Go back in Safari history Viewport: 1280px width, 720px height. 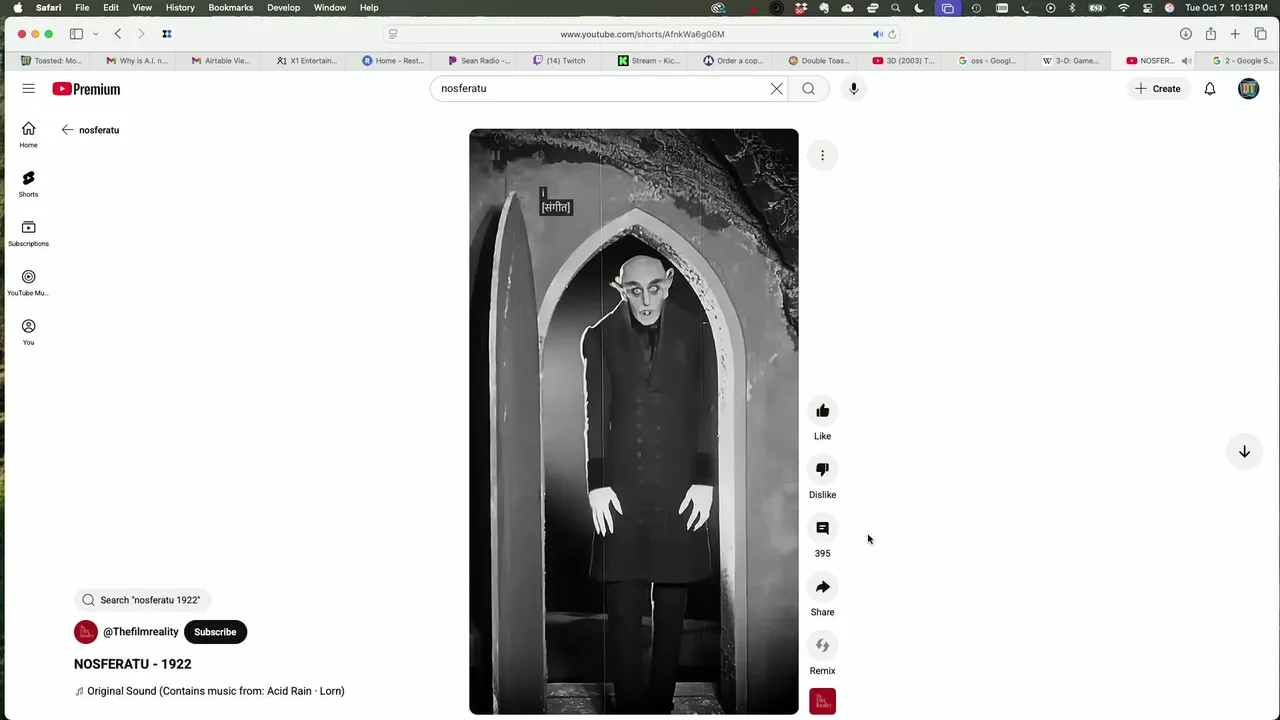[x=117, y=34]
